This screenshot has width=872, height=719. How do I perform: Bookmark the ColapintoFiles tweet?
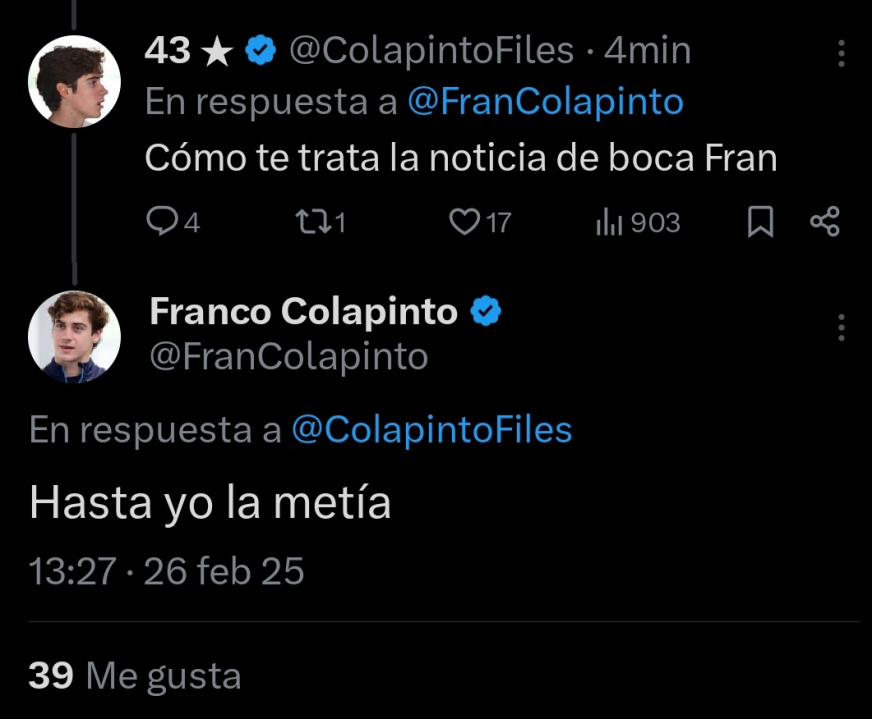[x=761, y=222]
